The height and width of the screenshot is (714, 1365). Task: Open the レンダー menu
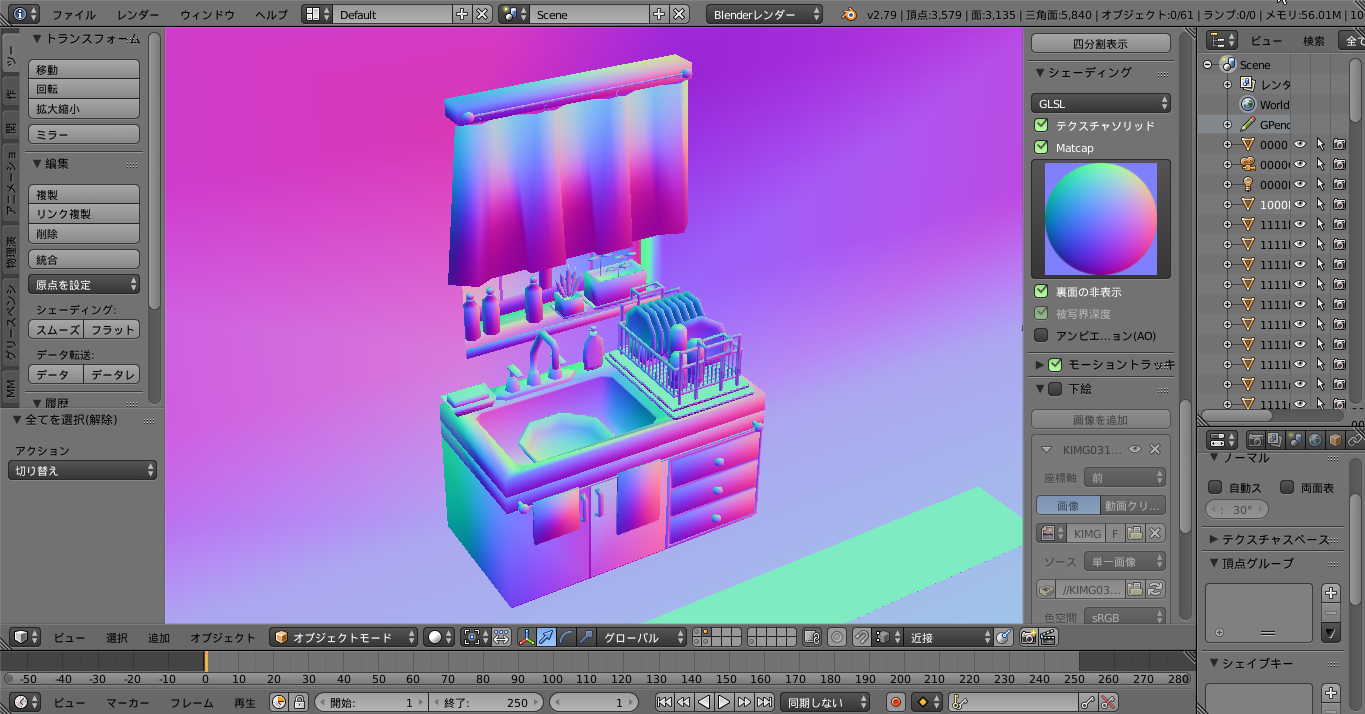(x=138, y=14)
